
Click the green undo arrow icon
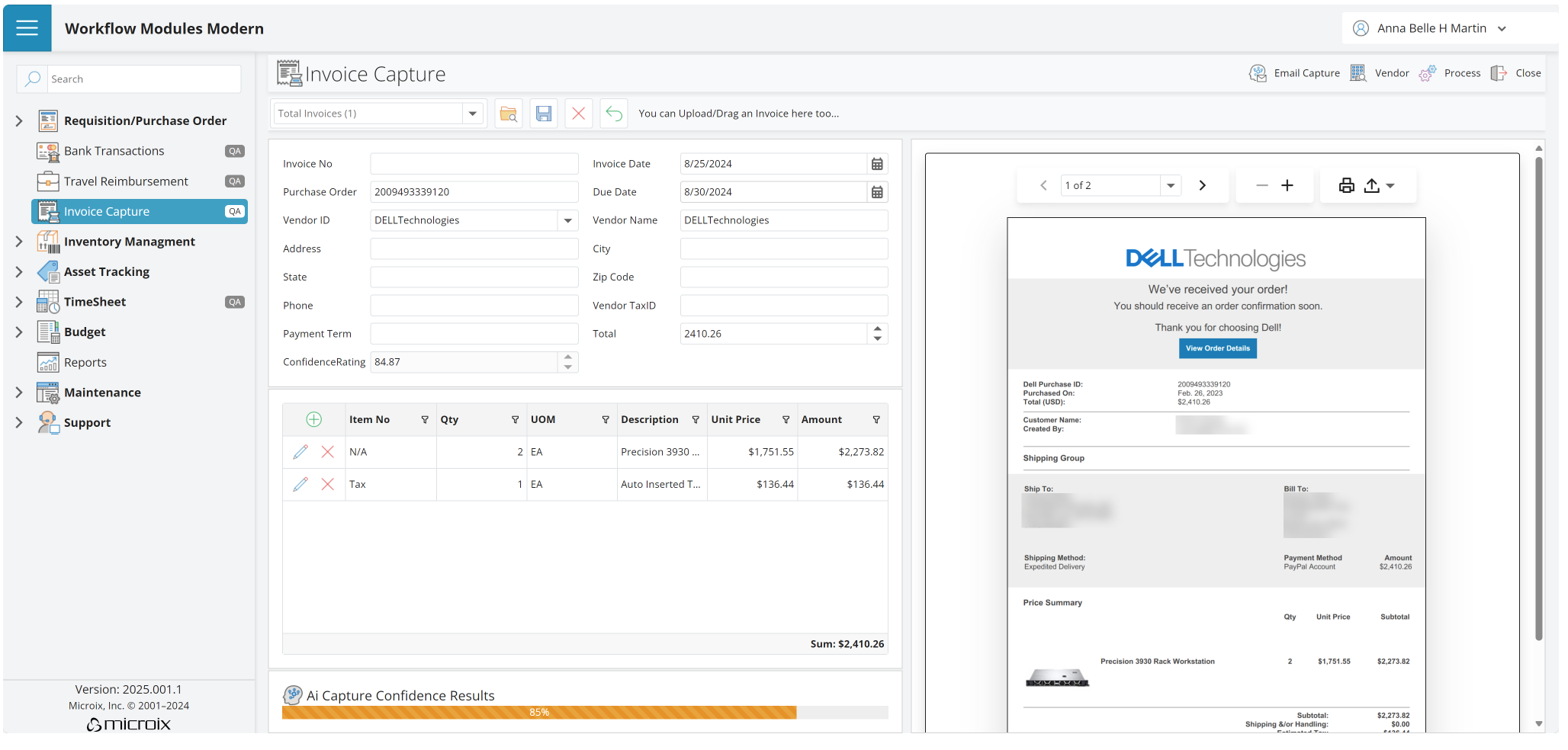pos(614,114)
